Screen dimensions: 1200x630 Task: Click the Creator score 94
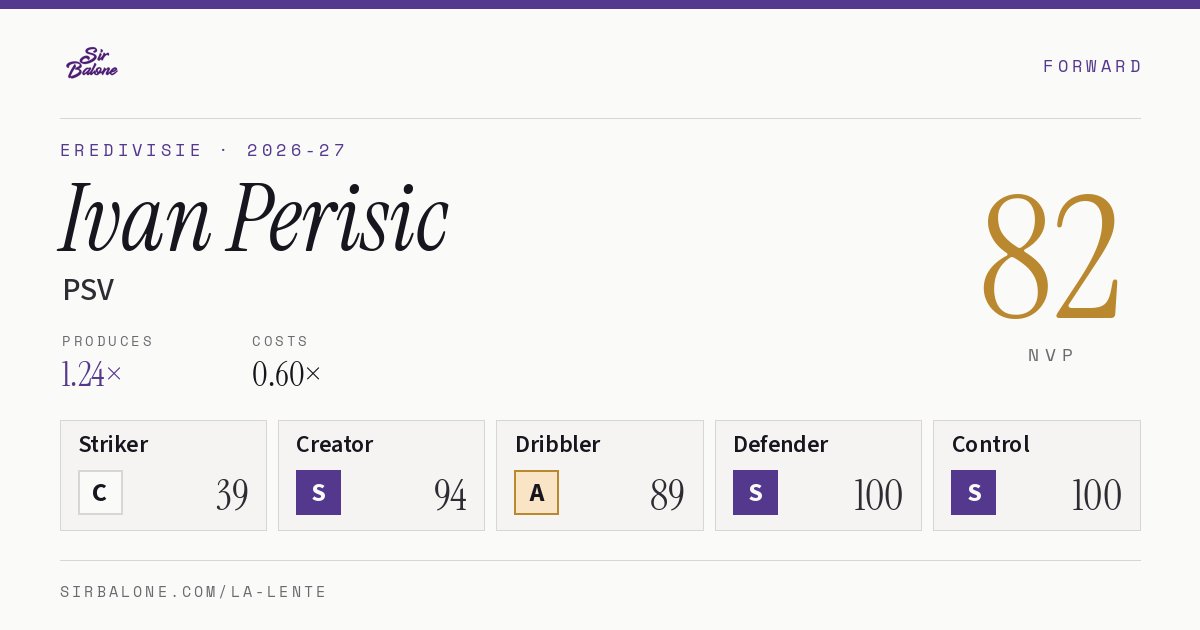point(450,494)
